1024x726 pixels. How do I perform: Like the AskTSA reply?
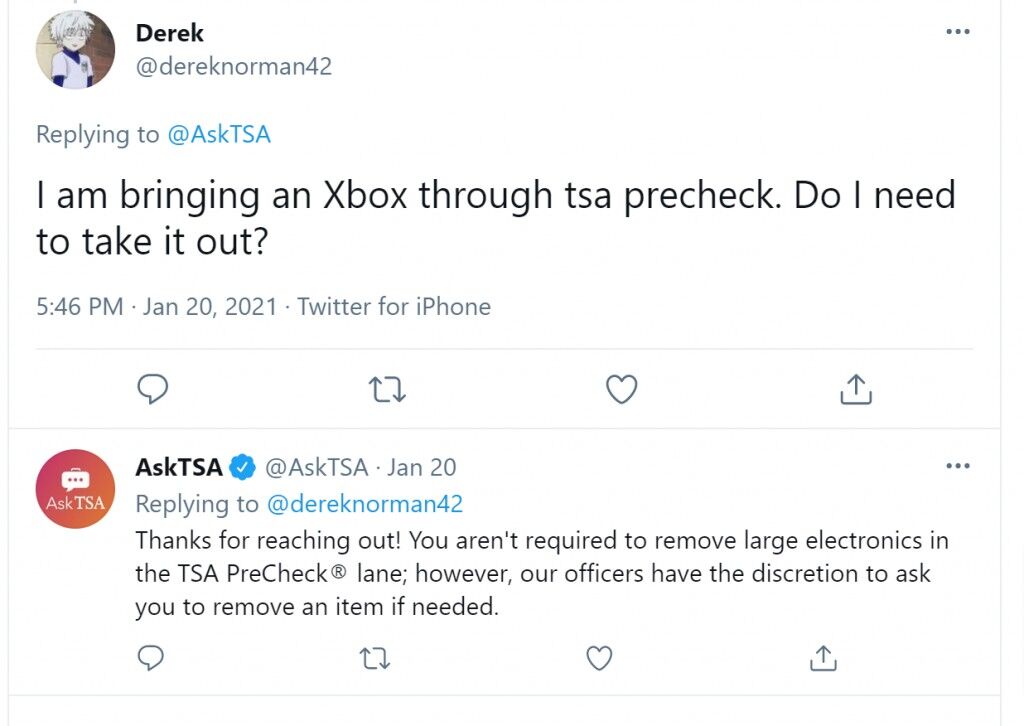(x=600, y=658)
